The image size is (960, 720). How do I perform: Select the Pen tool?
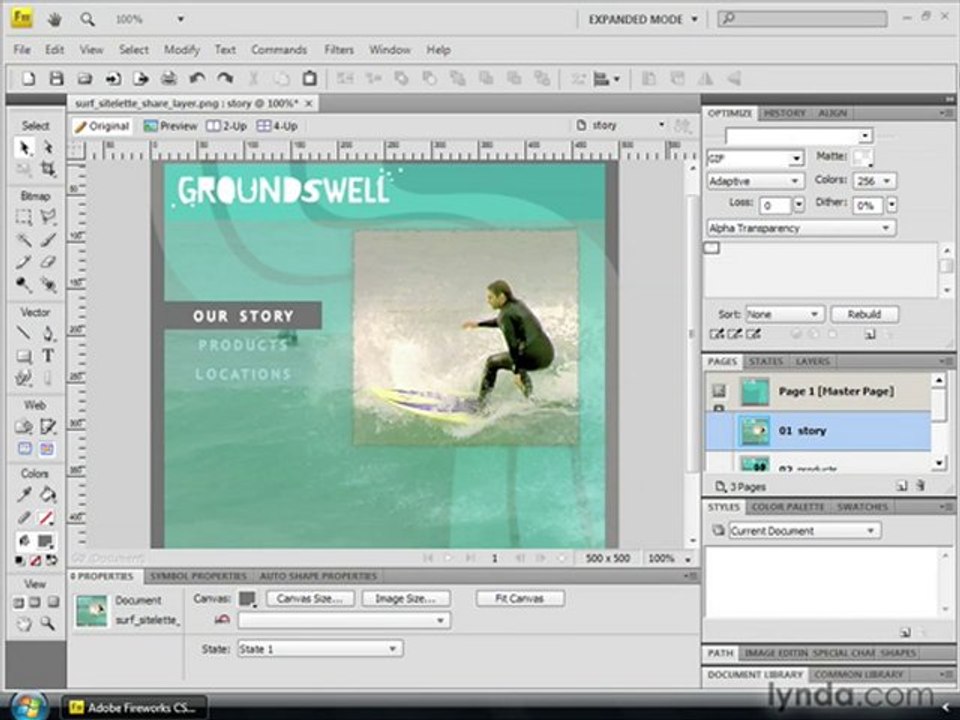(x=48, y=333)
